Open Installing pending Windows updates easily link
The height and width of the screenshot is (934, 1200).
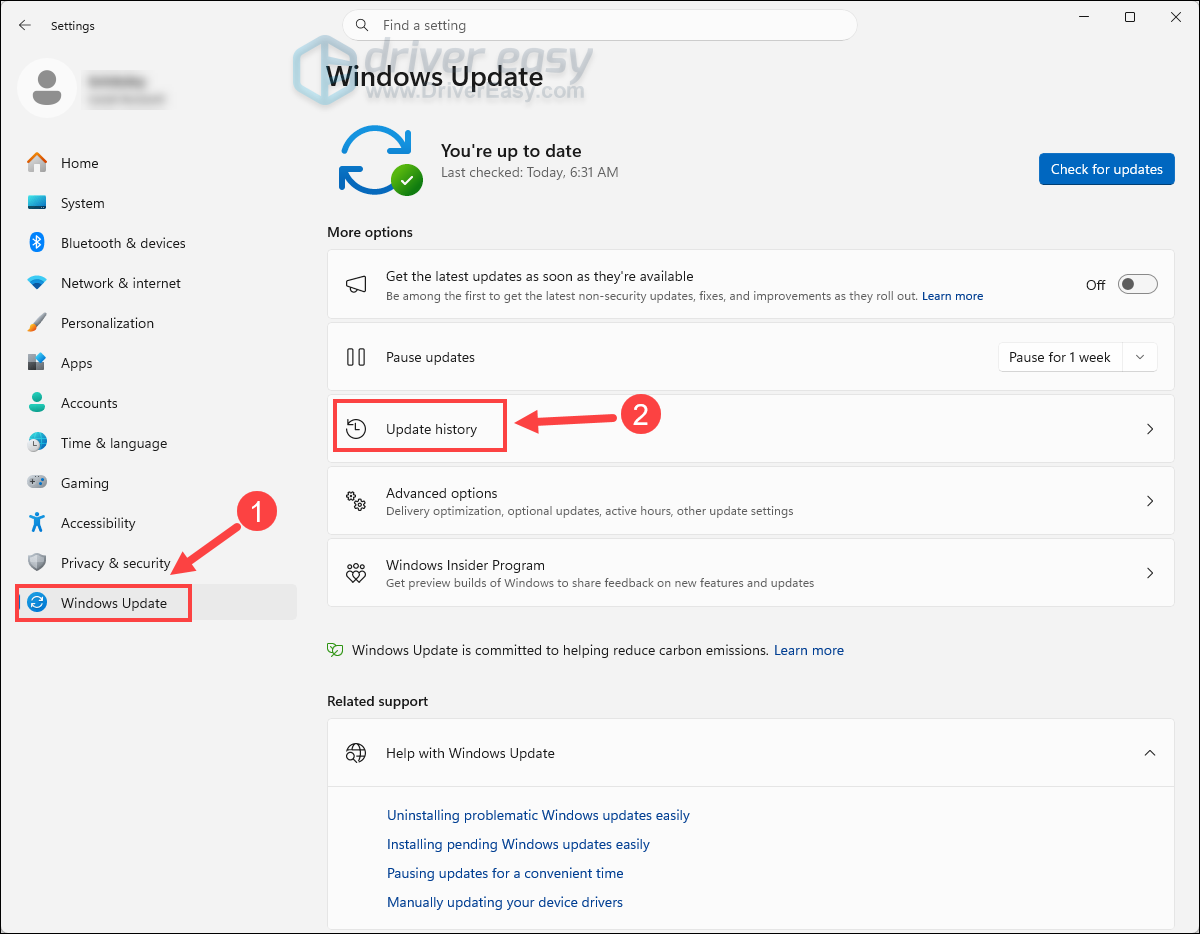point(518,844)
